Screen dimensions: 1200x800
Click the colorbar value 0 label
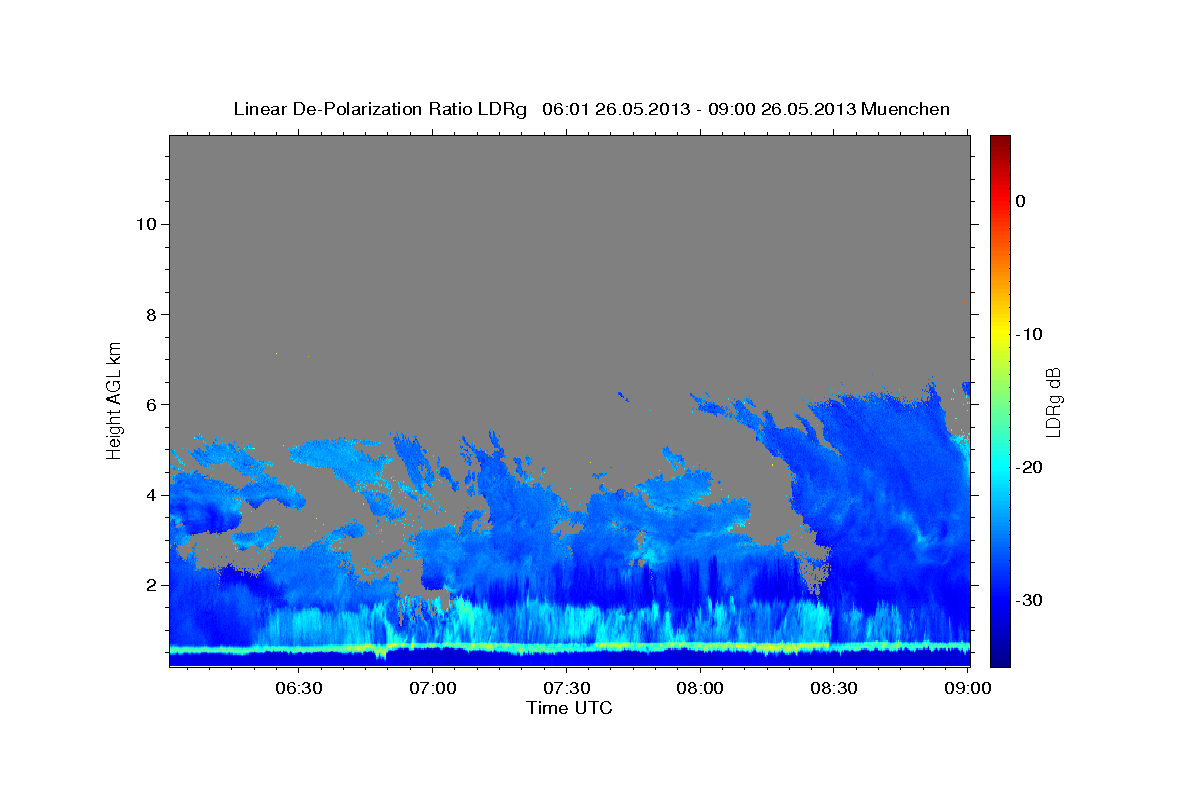(1020, 201)
